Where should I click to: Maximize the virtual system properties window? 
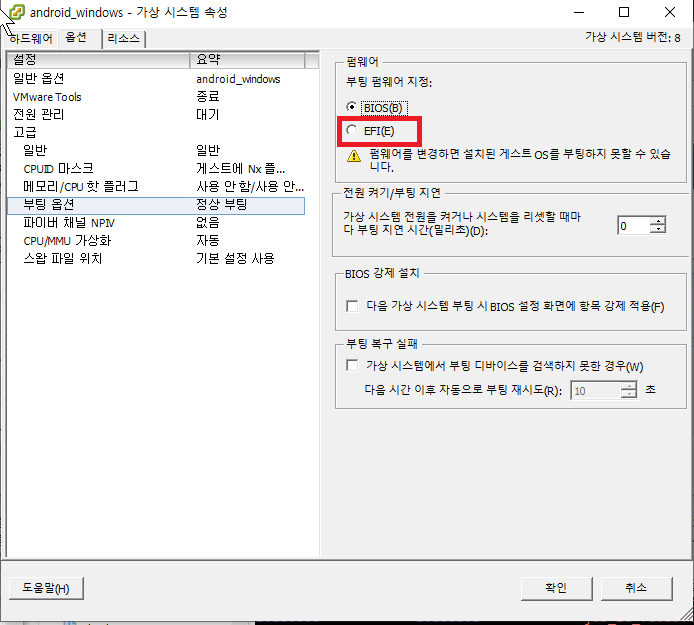click(x=624, y=12)
